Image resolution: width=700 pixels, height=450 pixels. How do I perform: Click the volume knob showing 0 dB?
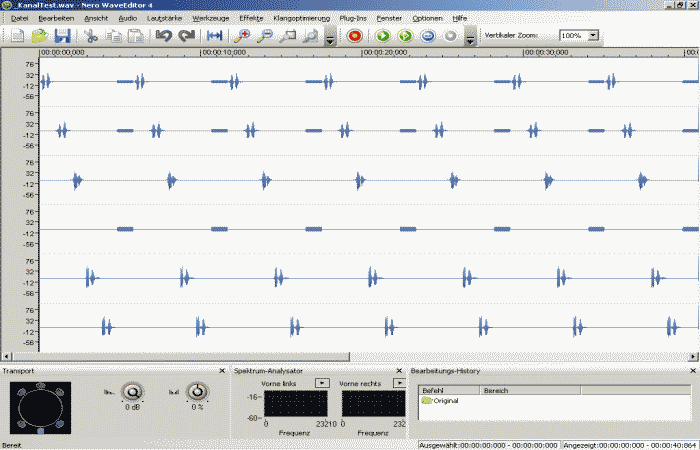coord(132,392)
